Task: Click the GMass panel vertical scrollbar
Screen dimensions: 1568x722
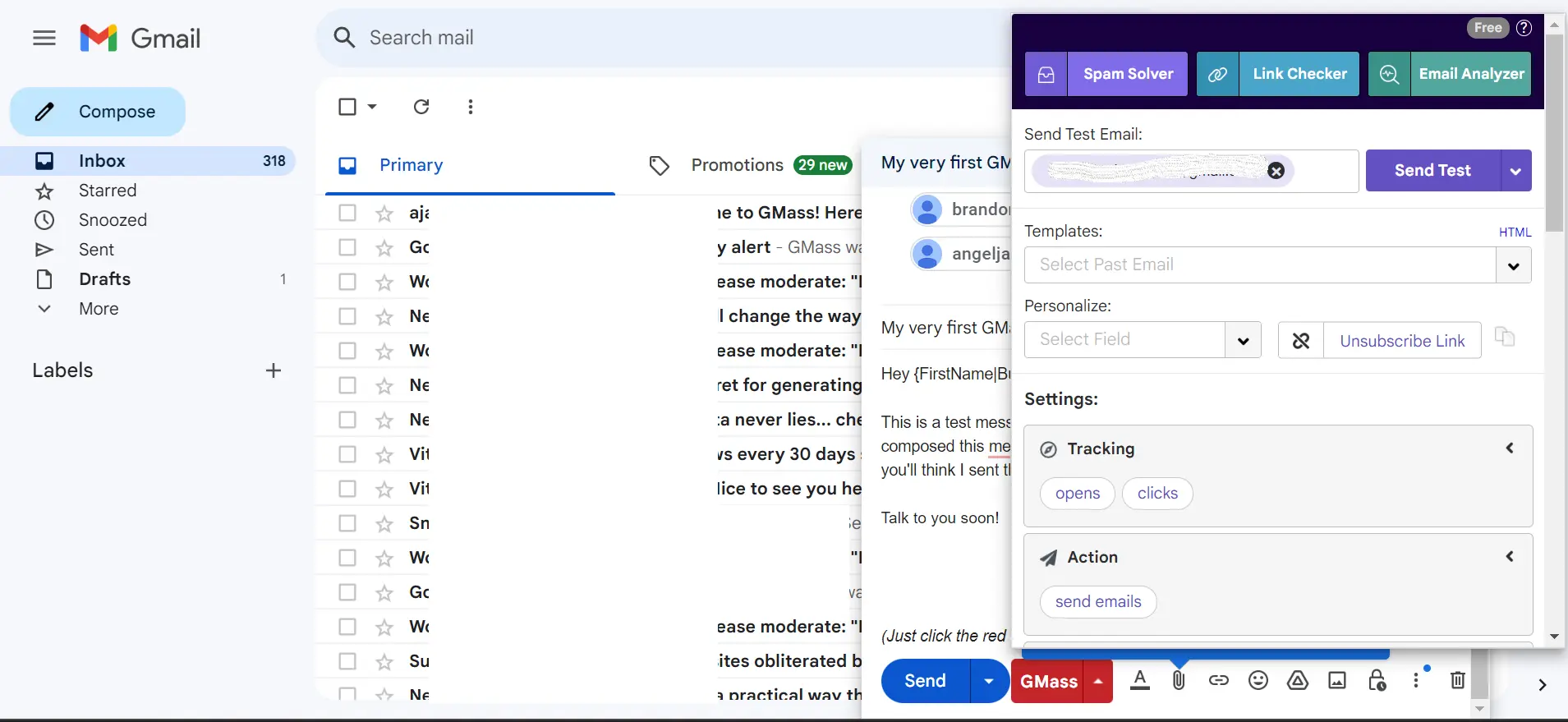Action: 1554,131
